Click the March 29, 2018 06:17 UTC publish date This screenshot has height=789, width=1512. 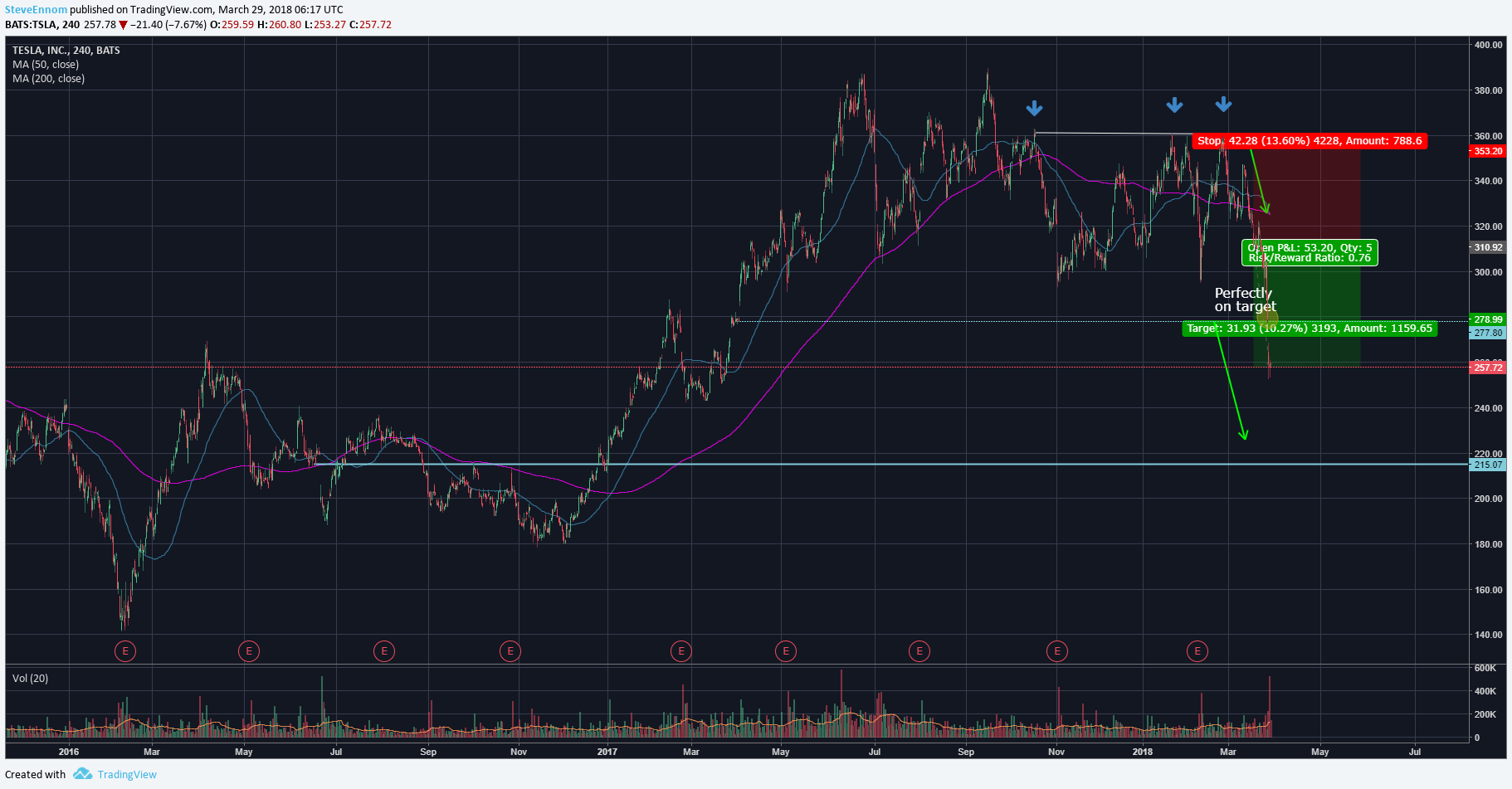click(280, 10)
